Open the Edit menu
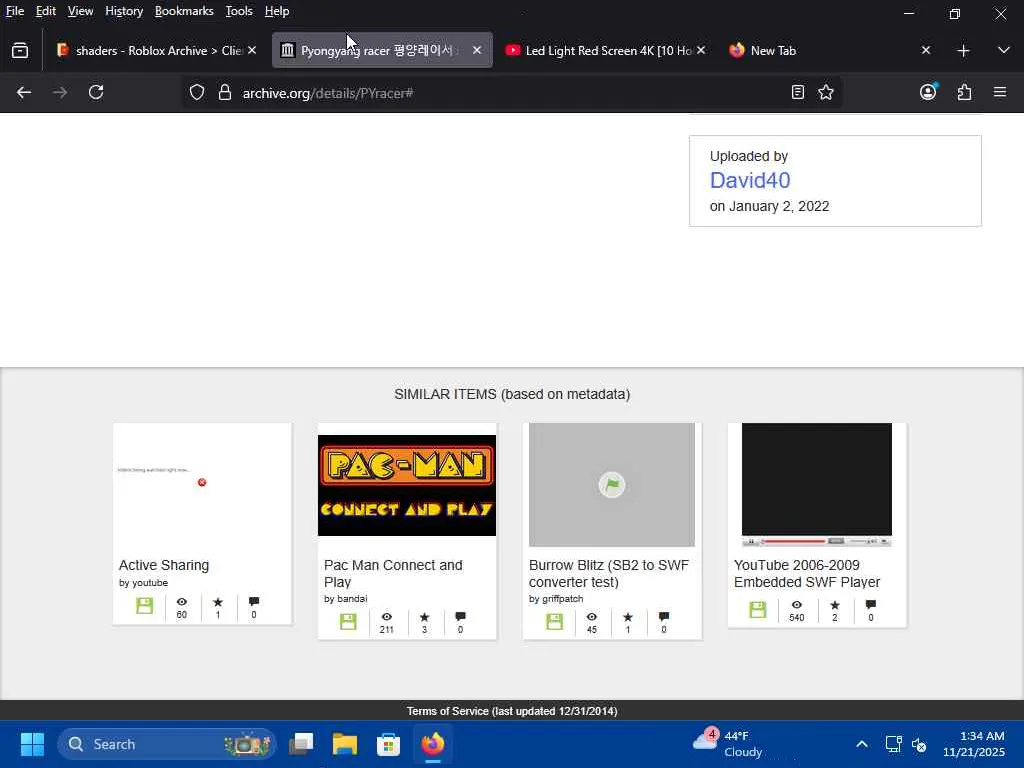 pyautogui.click(x=45, y=11)
